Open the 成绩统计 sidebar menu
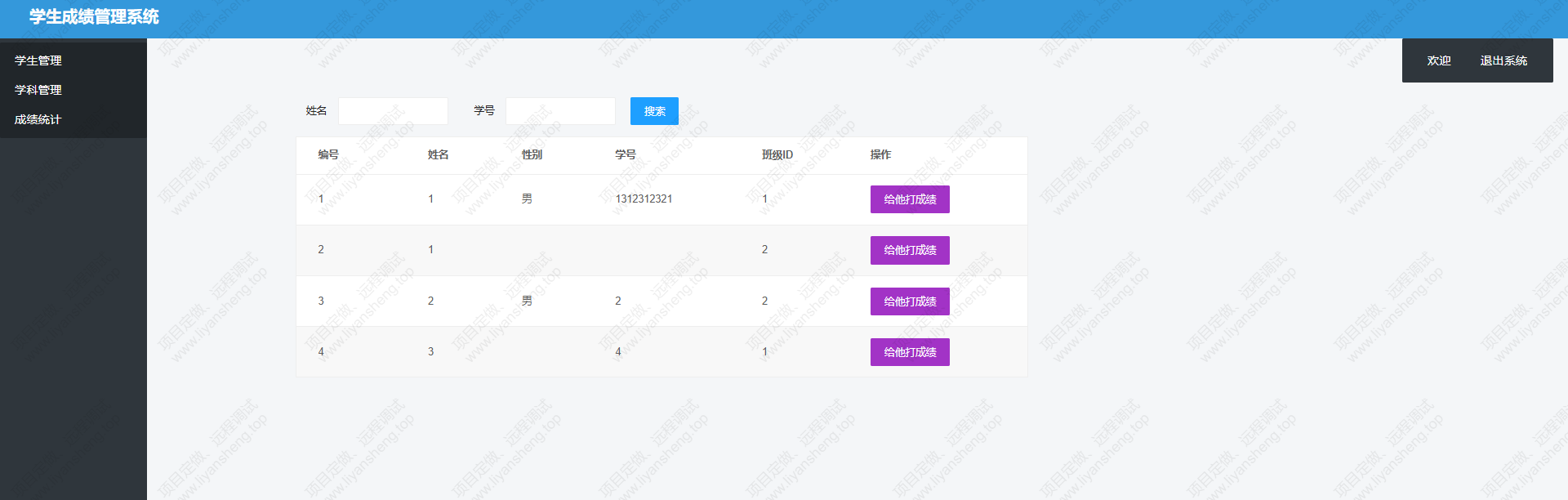1568x500 pixels. (x=38, y=119)
